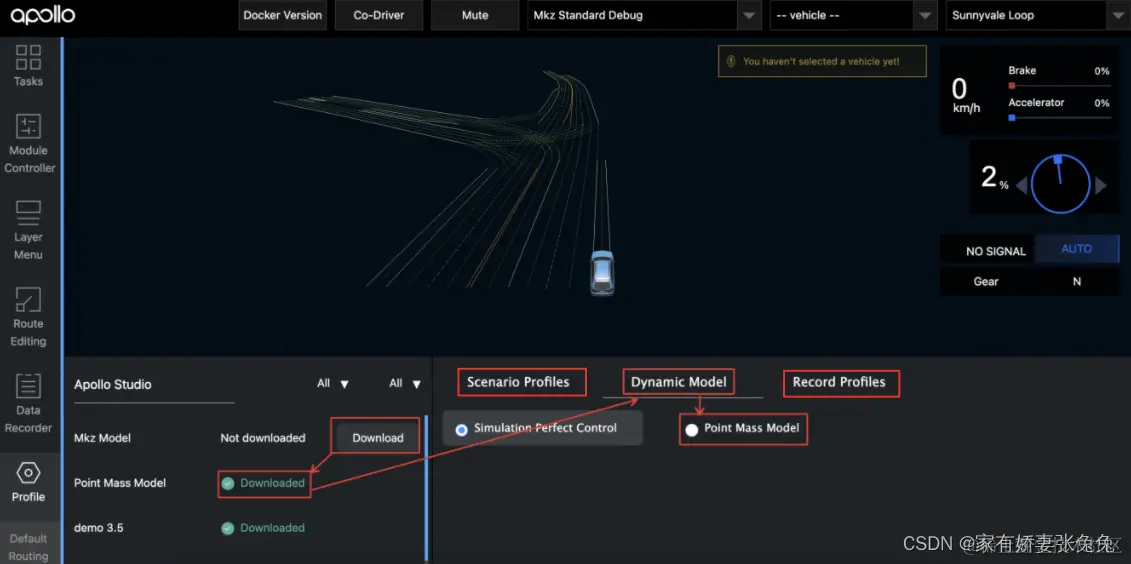
Task: Click the left turn signal arrow
Action: [x=1021, y=186]
